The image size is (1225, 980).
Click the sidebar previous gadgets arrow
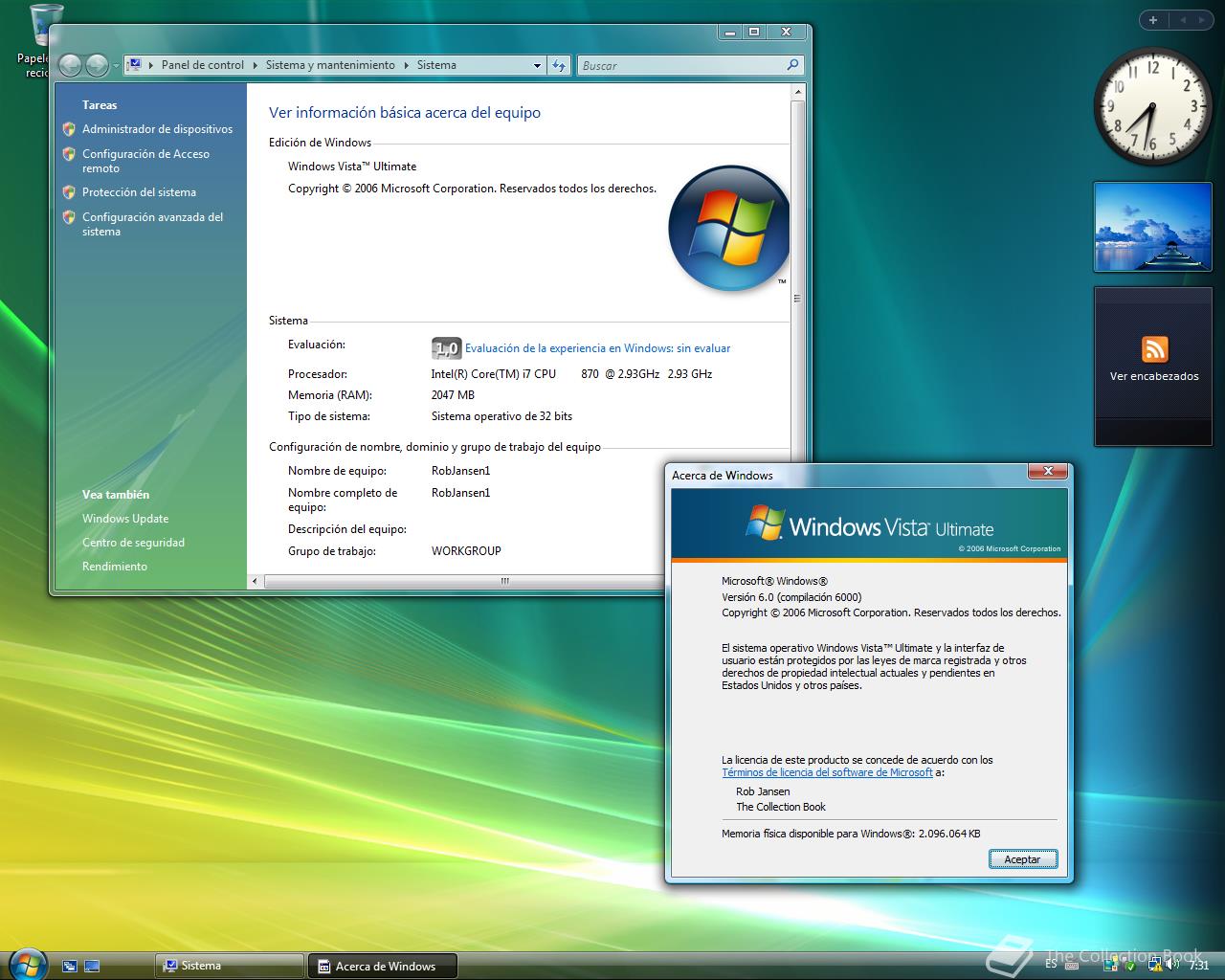pos(1183,20)
